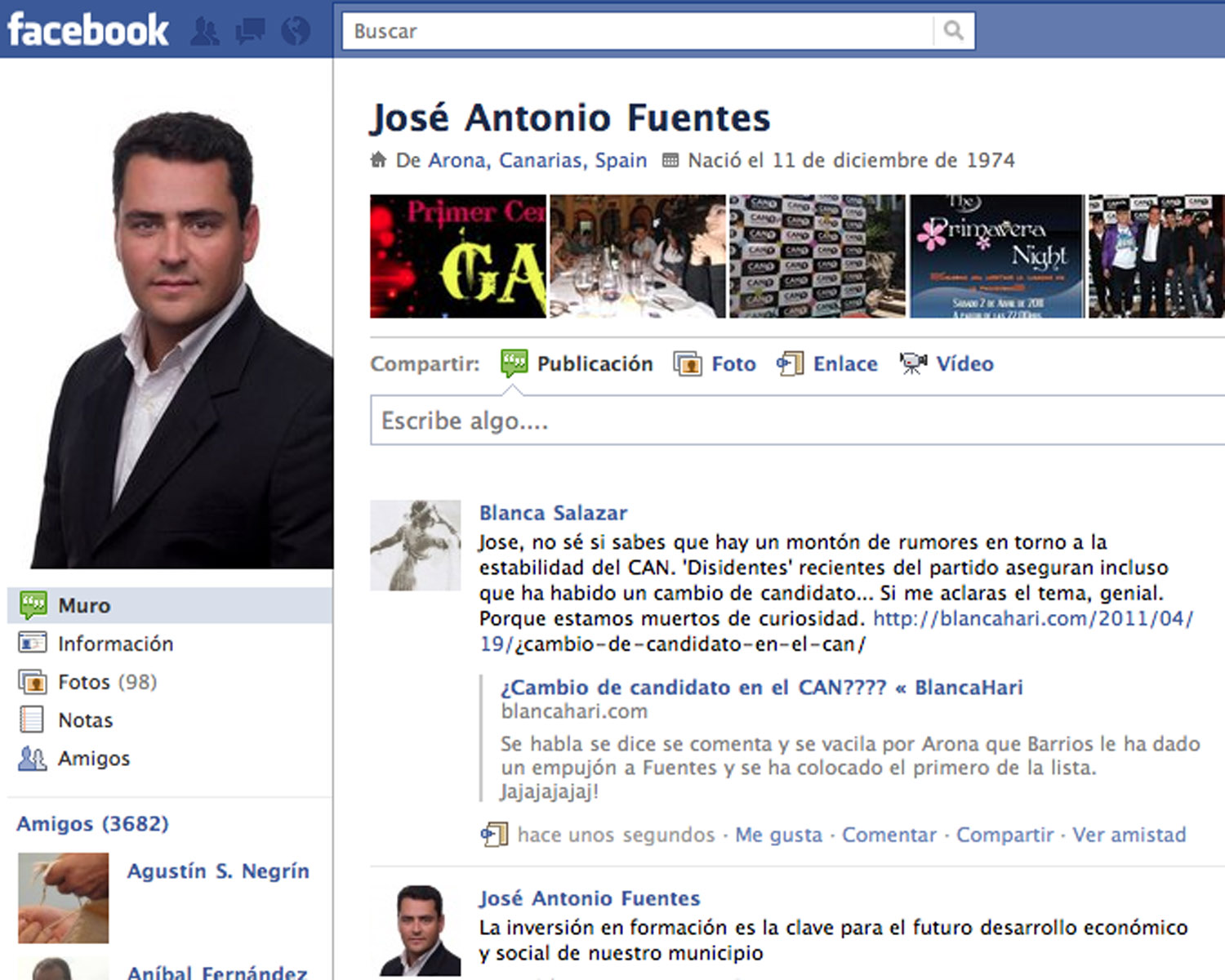Click Comentar under Blanca's post
Screen dimensions: 1225x980
pos(889,835)
